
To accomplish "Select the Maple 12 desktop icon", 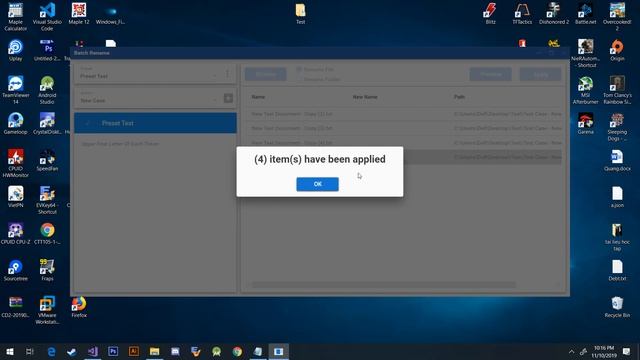I will (x=79, y=14).
